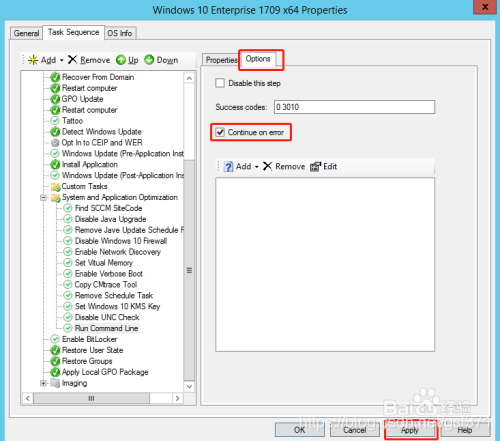Select the Disable UNC Check step
500x441 pixels.
point(107,317)
